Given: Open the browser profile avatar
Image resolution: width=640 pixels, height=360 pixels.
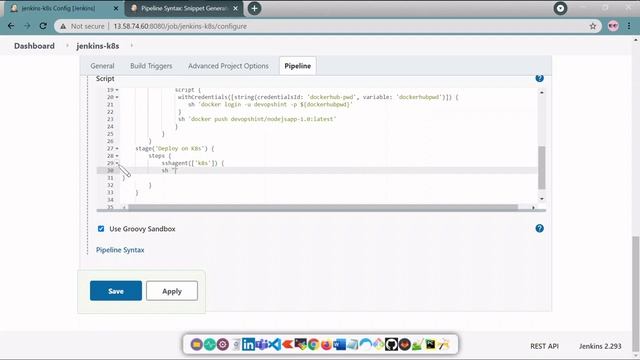Looking at the screenshot, I should [613, 26].
